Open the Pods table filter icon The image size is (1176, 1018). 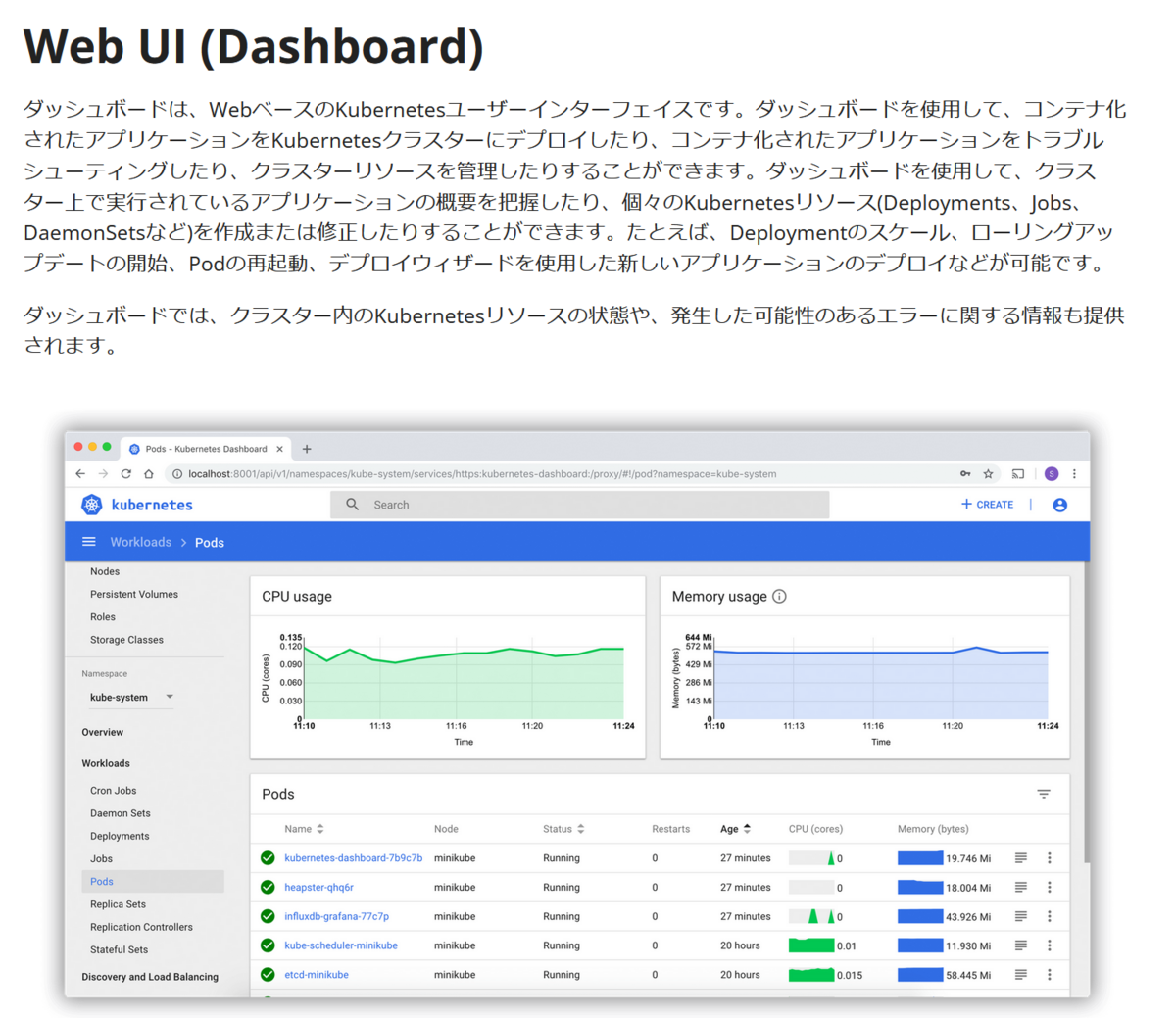tap(1044, 794)
